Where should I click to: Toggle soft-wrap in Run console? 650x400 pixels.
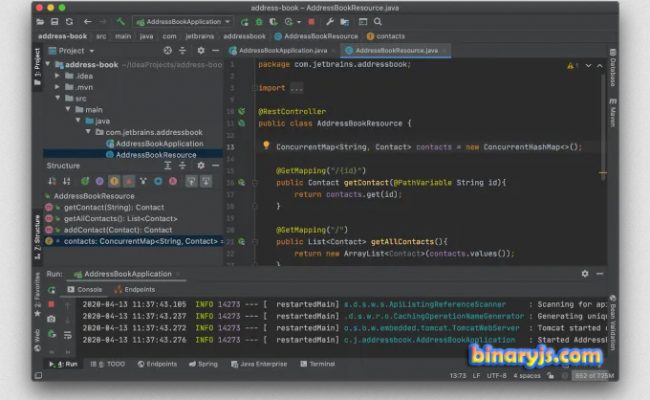click(x=68, y=335)
